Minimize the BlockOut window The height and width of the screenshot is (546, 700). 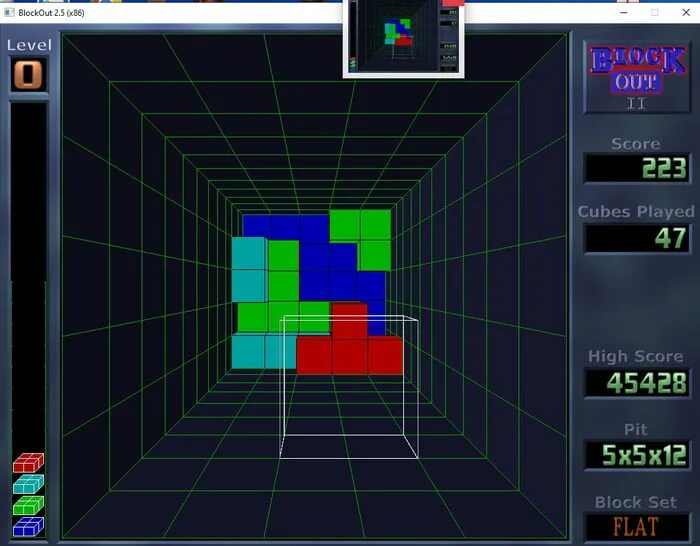(x=624, y=13)
